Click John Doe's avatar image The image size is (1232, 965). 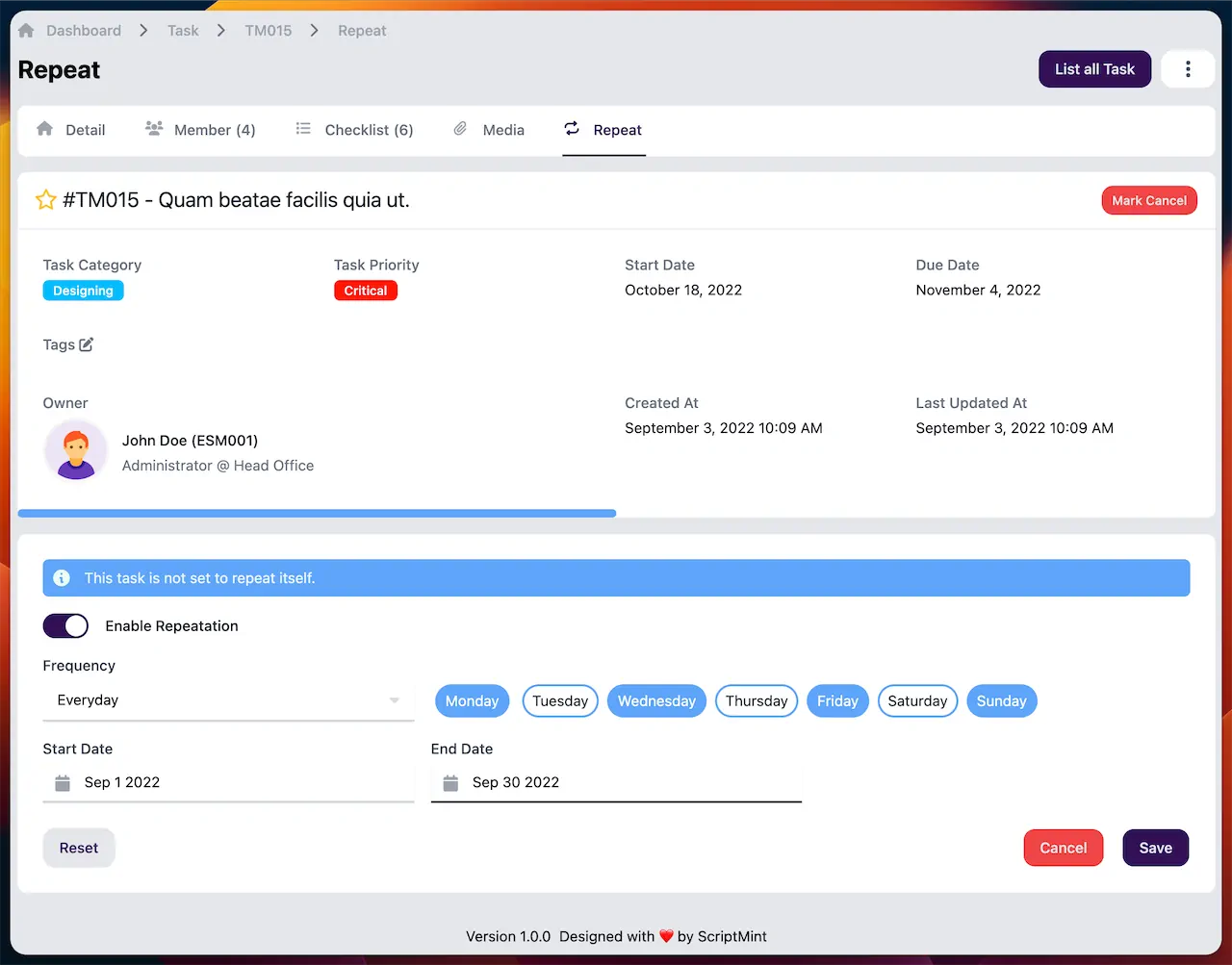click(75, 451)
